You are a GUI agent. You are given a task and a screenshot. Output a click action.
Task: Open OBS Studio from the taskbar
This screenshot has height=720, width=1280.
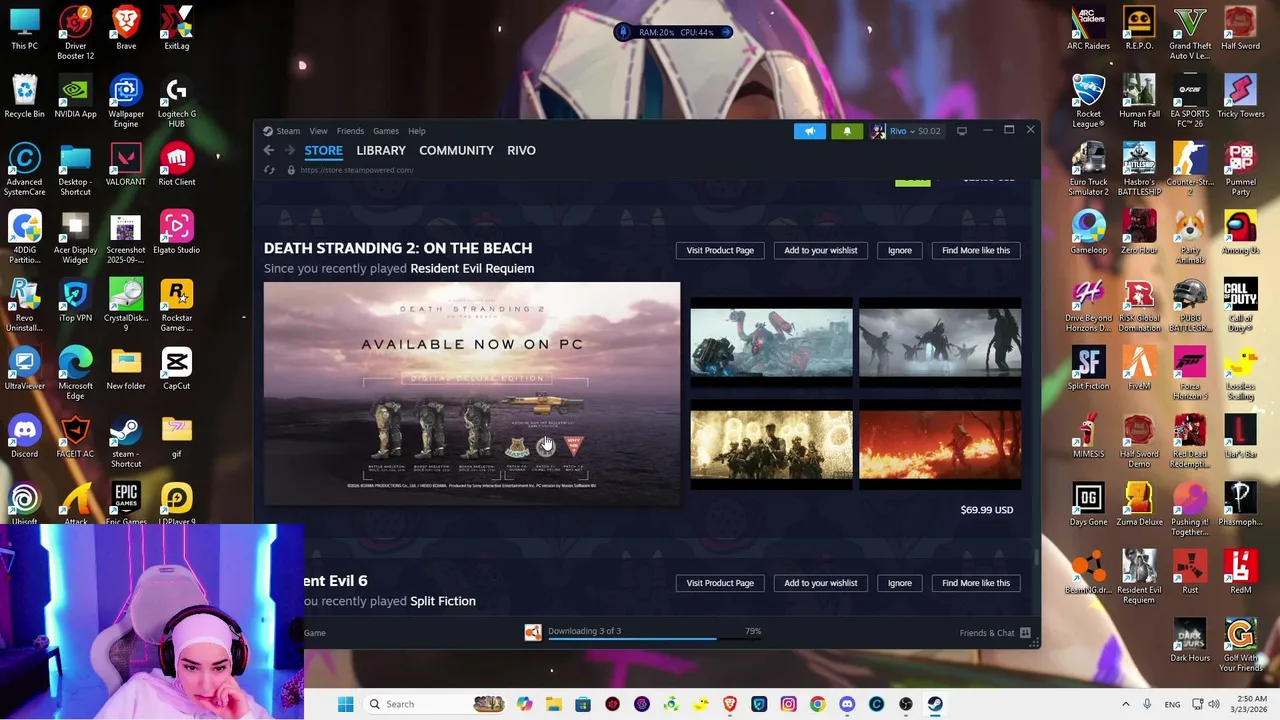906,704
